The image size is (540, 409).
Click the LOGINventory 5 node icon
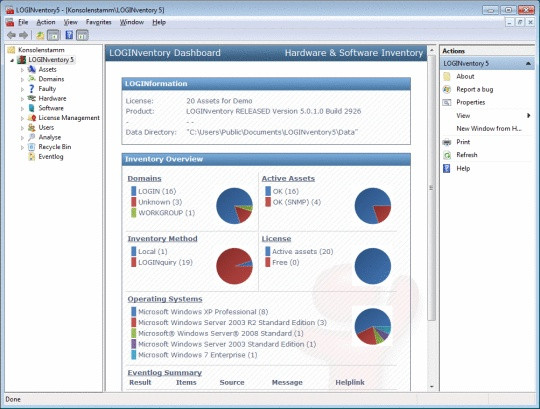tap(21, 60)
